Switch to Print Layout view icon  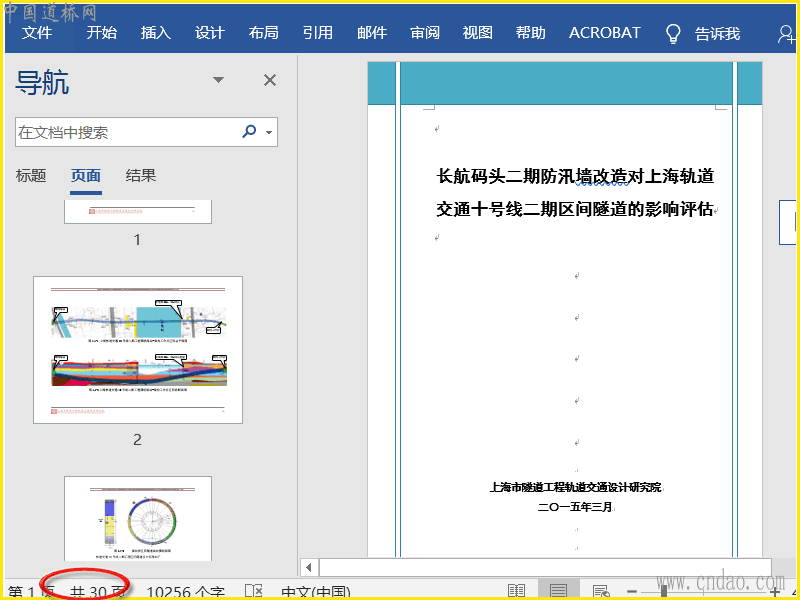coord(559,592)
